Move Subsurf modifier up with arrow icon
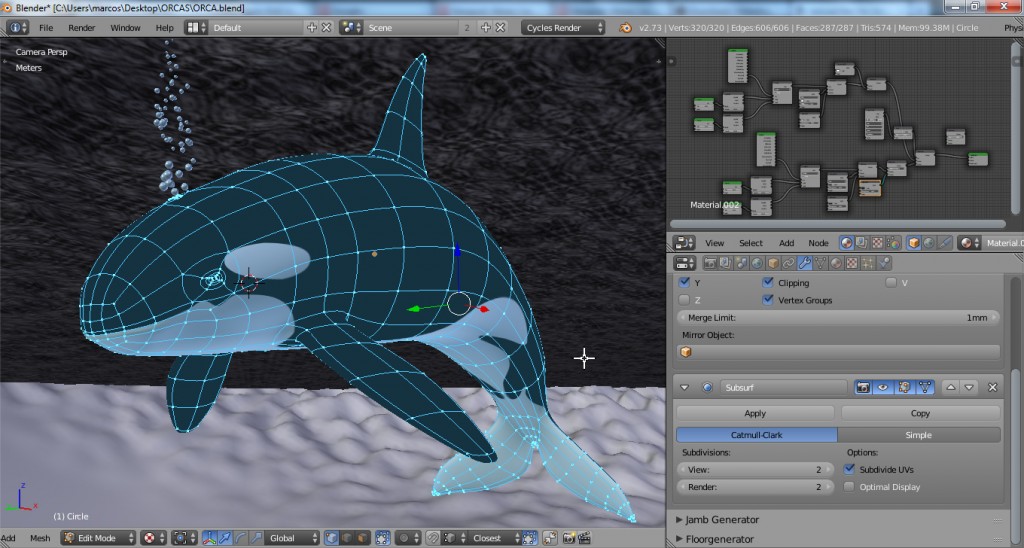 click(951, 387)
